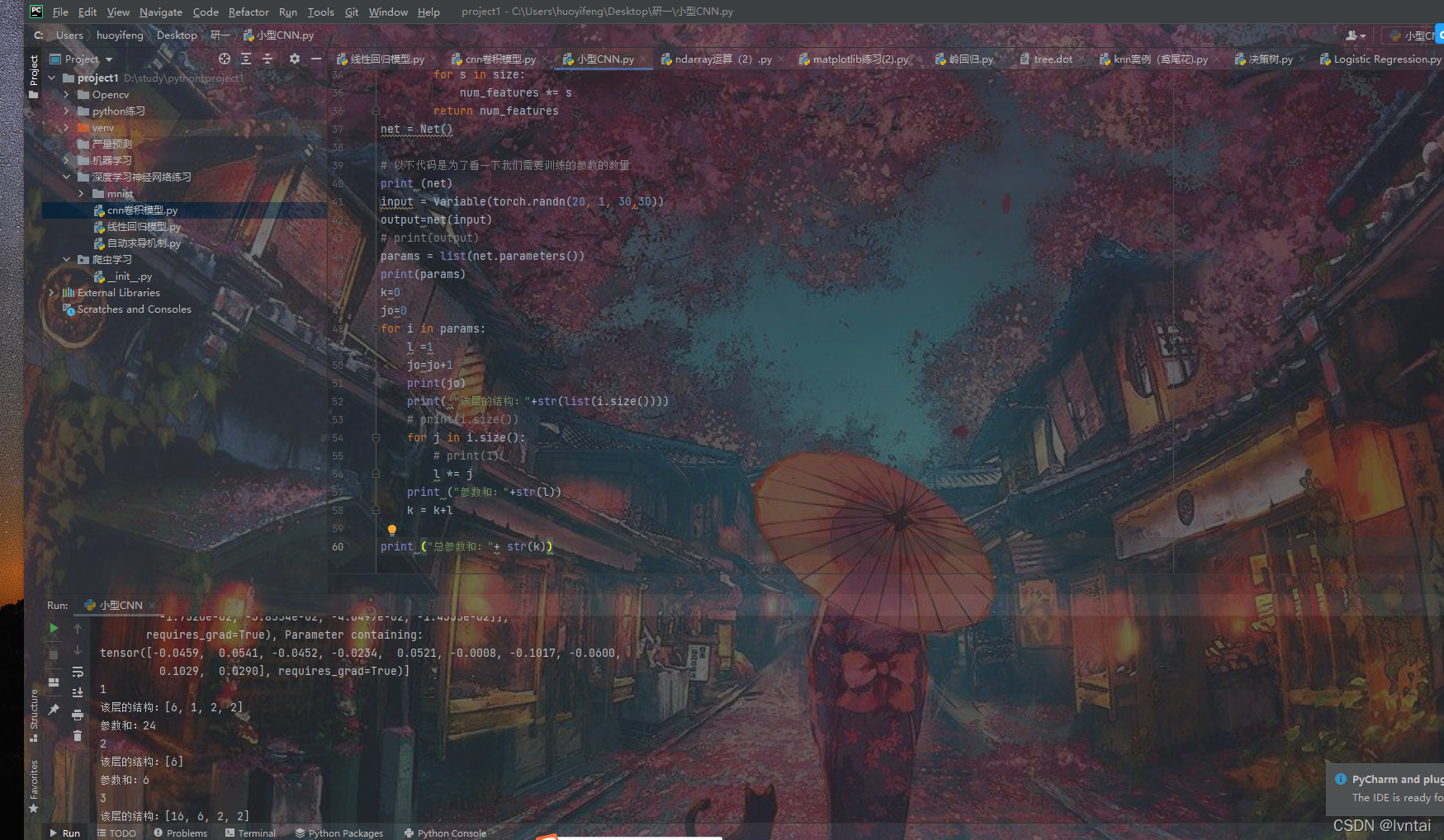Toggle the Project side tool window strip
The image size is (1444, 840).
point(34,77)
